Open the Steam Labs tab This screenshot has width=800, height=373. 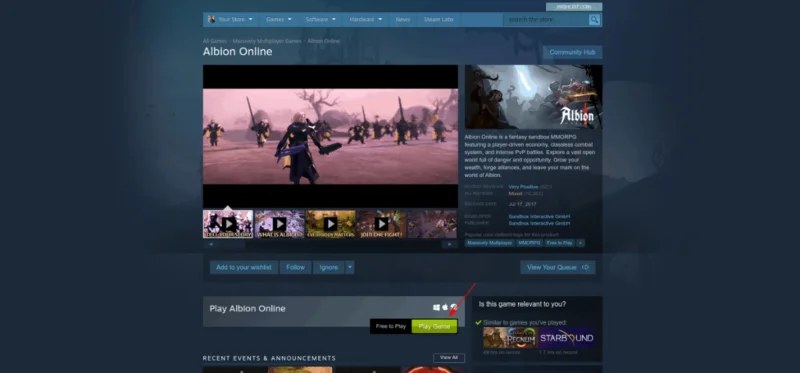coord(439,19)
